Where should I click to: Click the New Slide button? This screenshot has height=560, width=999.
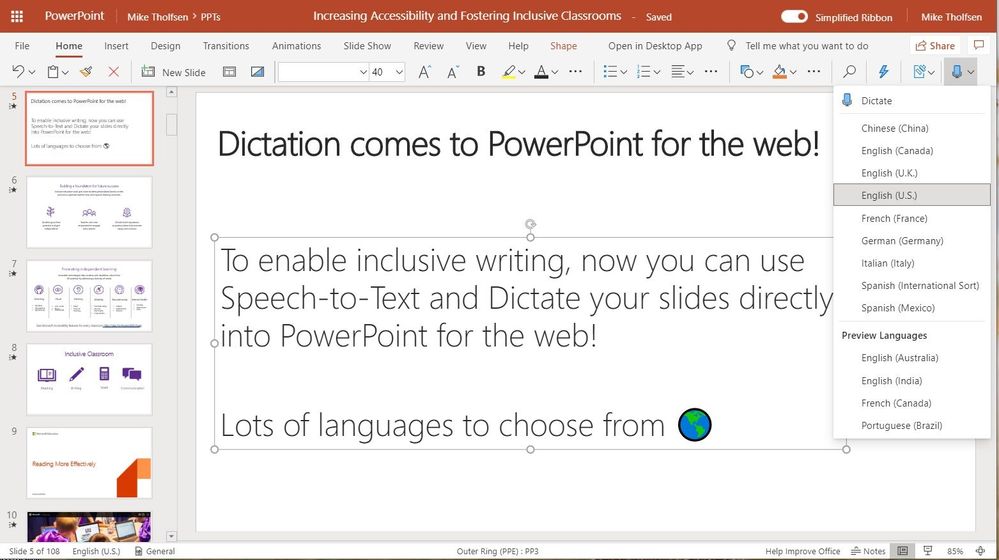[173, 72]
